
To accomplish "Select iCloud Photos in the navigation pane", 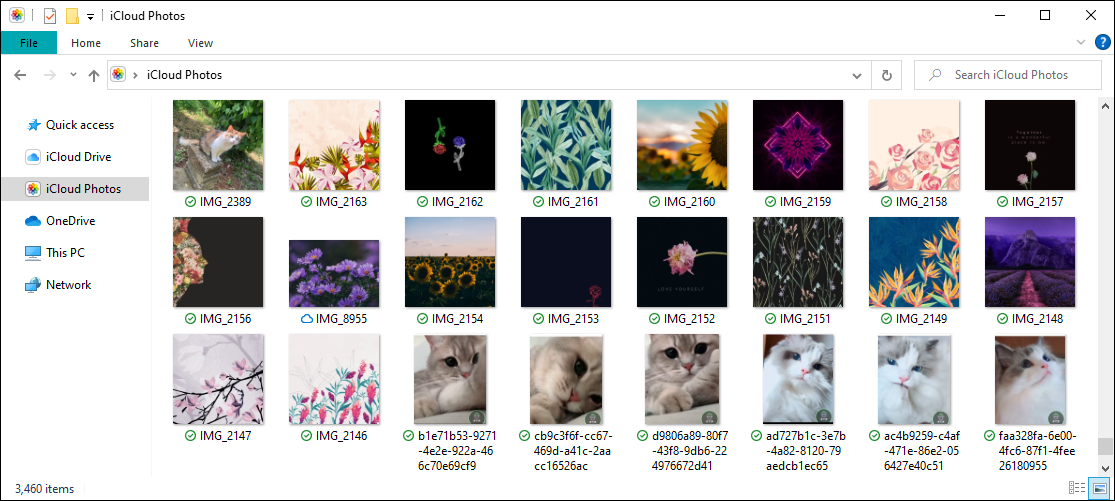I will coord(76,188).
